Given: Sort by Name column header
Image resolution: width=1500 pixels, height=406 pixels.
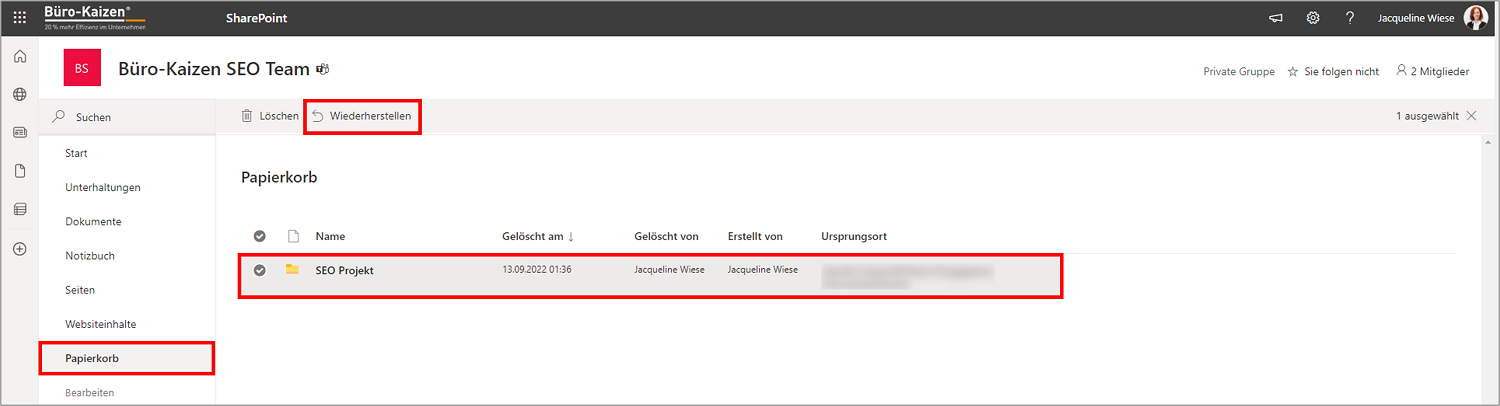Looking at the screenshot, I should (x=330, y=236).
